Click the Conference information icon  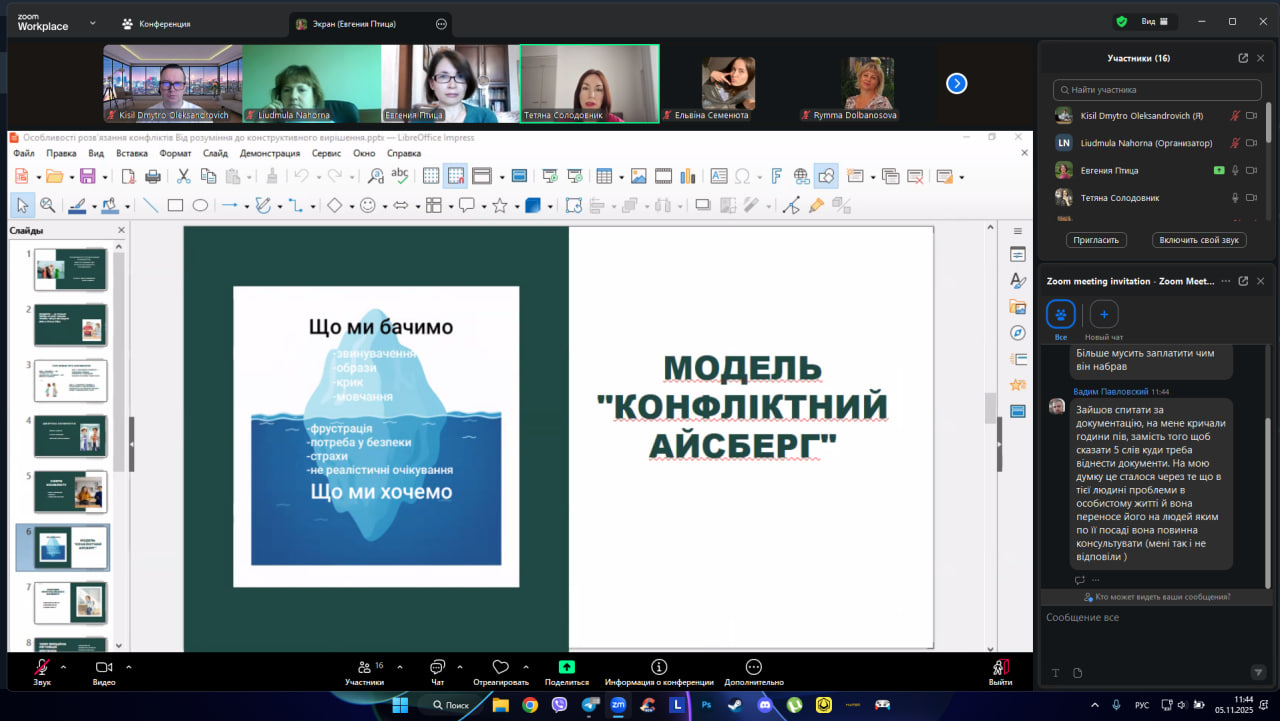[658, 668]
